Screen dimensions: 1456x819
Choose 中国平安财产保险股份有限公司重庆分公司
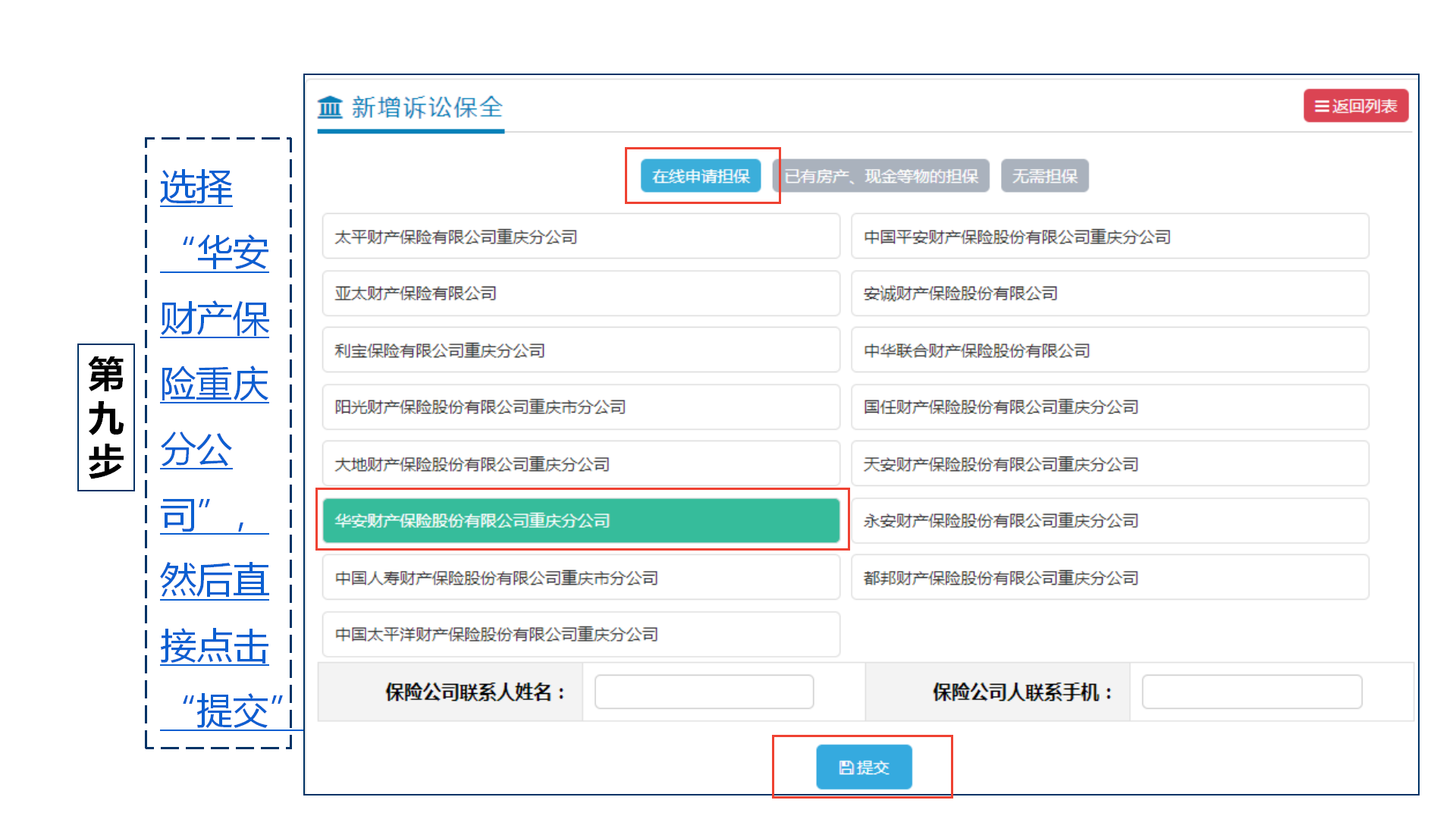pyautogui.click(x=1109, y=237)
